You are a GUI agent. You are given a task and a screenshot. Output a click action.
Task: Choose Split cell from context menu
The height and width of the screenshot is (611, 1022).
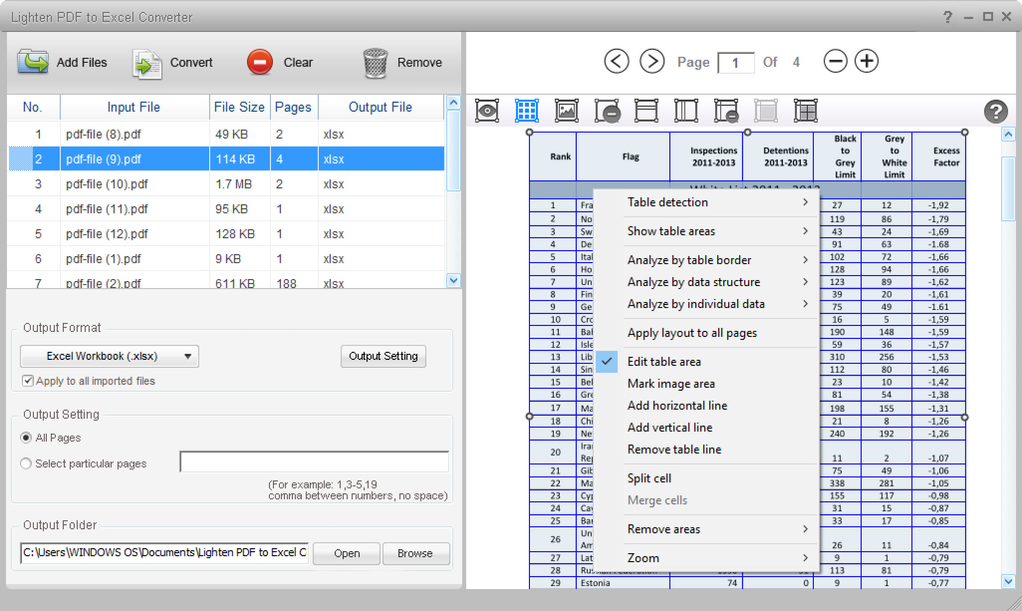(707, 478)
